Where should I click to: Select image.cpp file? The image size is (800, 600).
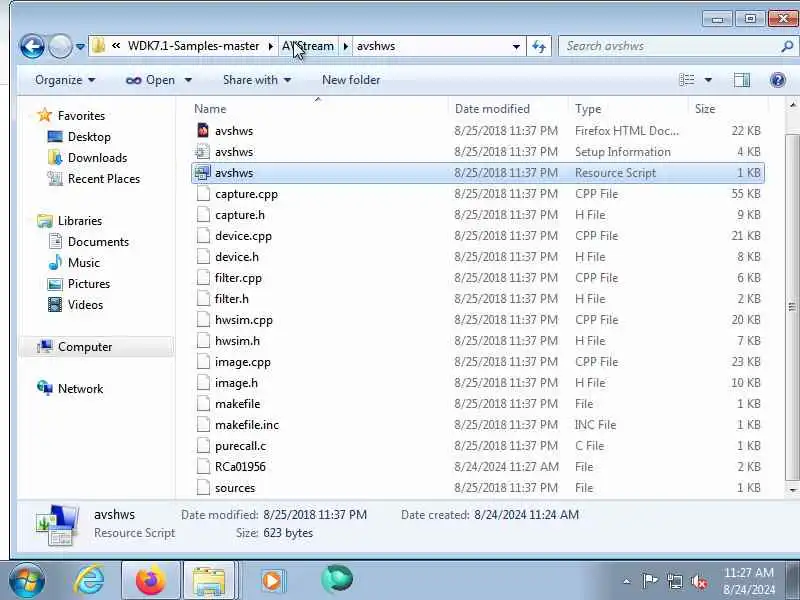[478, 362]
